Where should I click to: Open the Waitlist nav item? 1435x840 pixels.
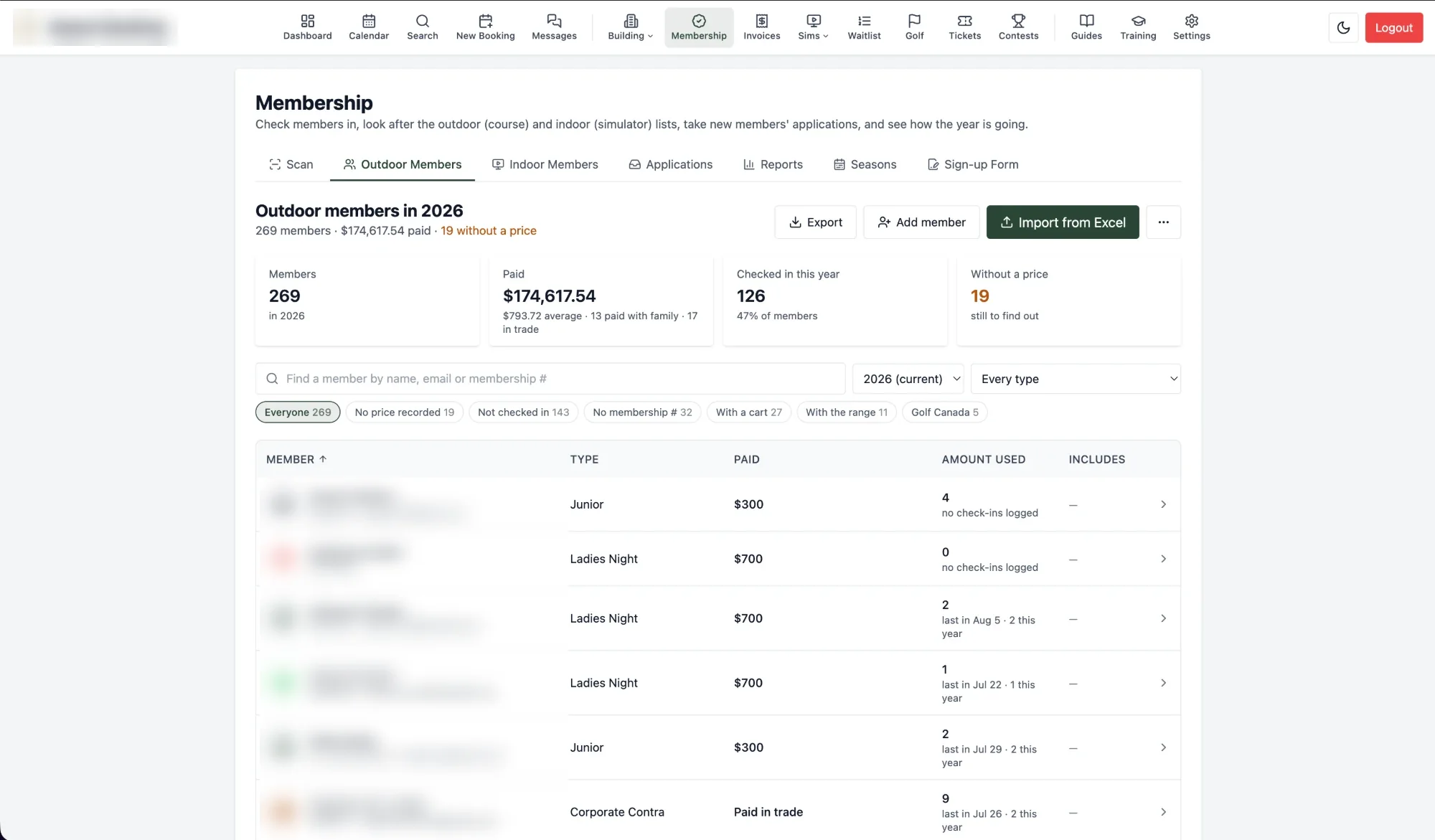864,27
